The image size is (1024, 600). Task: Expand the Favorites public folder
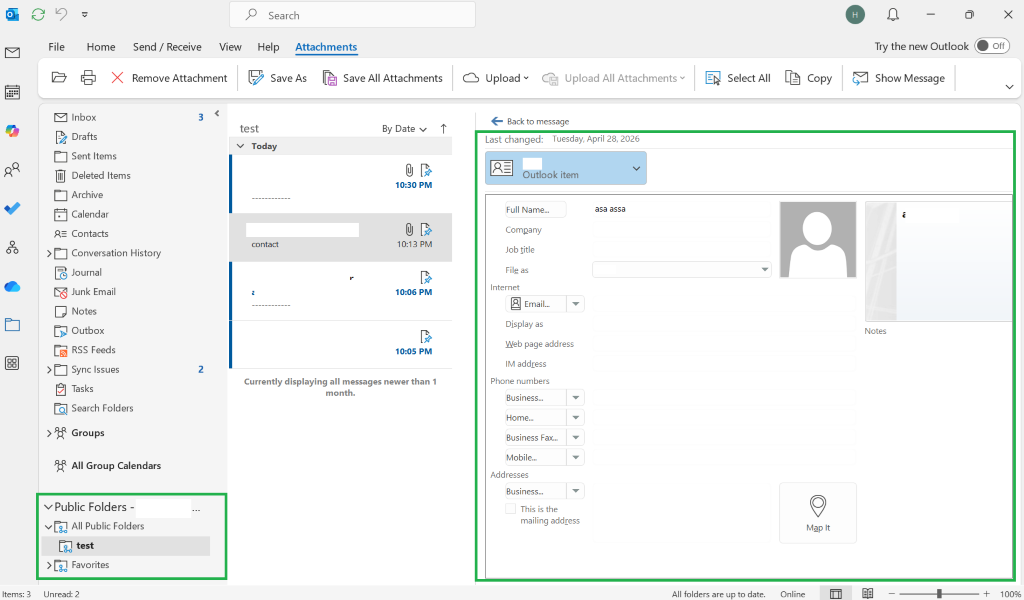(49, 565)
